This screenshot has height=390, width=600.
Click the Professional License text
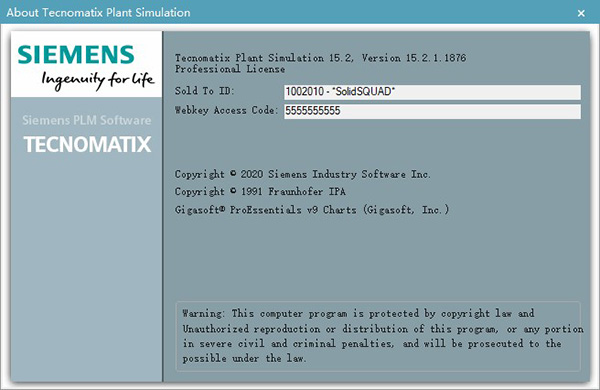pyautogui.click(x=230, y=69)
